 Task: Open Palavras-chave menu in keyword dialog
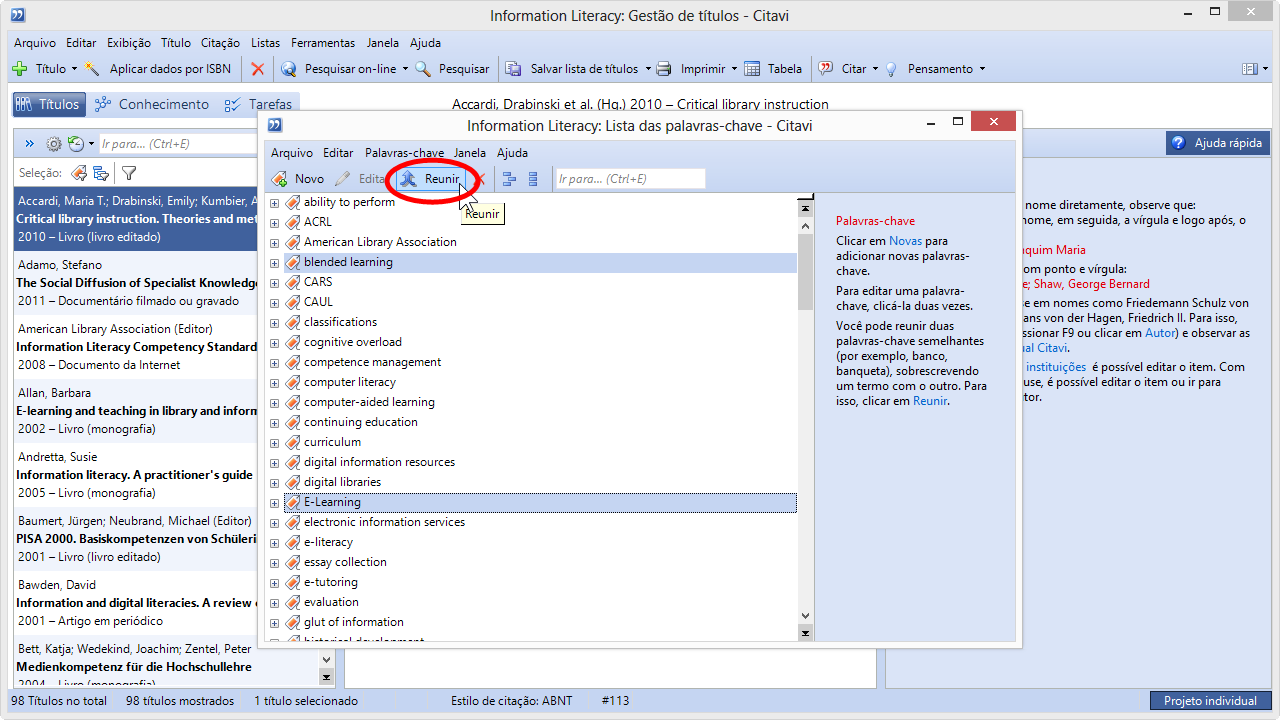[404, 153]
